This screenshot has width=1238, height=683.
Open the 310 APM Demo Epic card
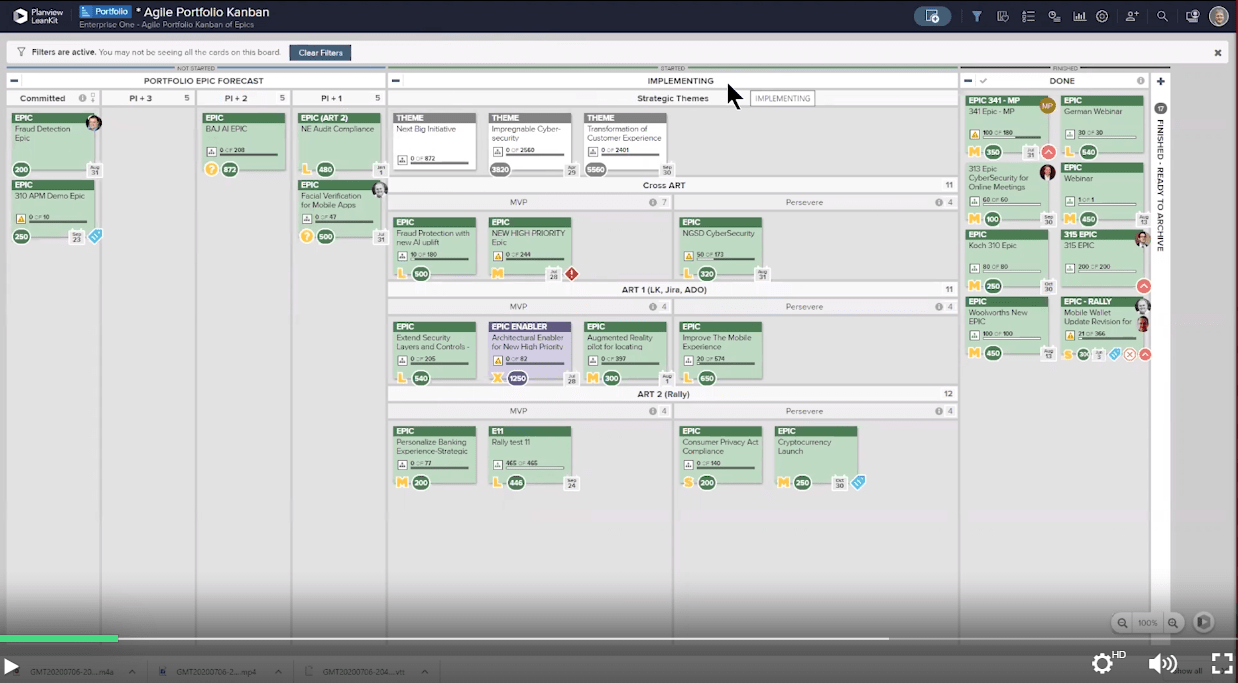coord(54,208)
